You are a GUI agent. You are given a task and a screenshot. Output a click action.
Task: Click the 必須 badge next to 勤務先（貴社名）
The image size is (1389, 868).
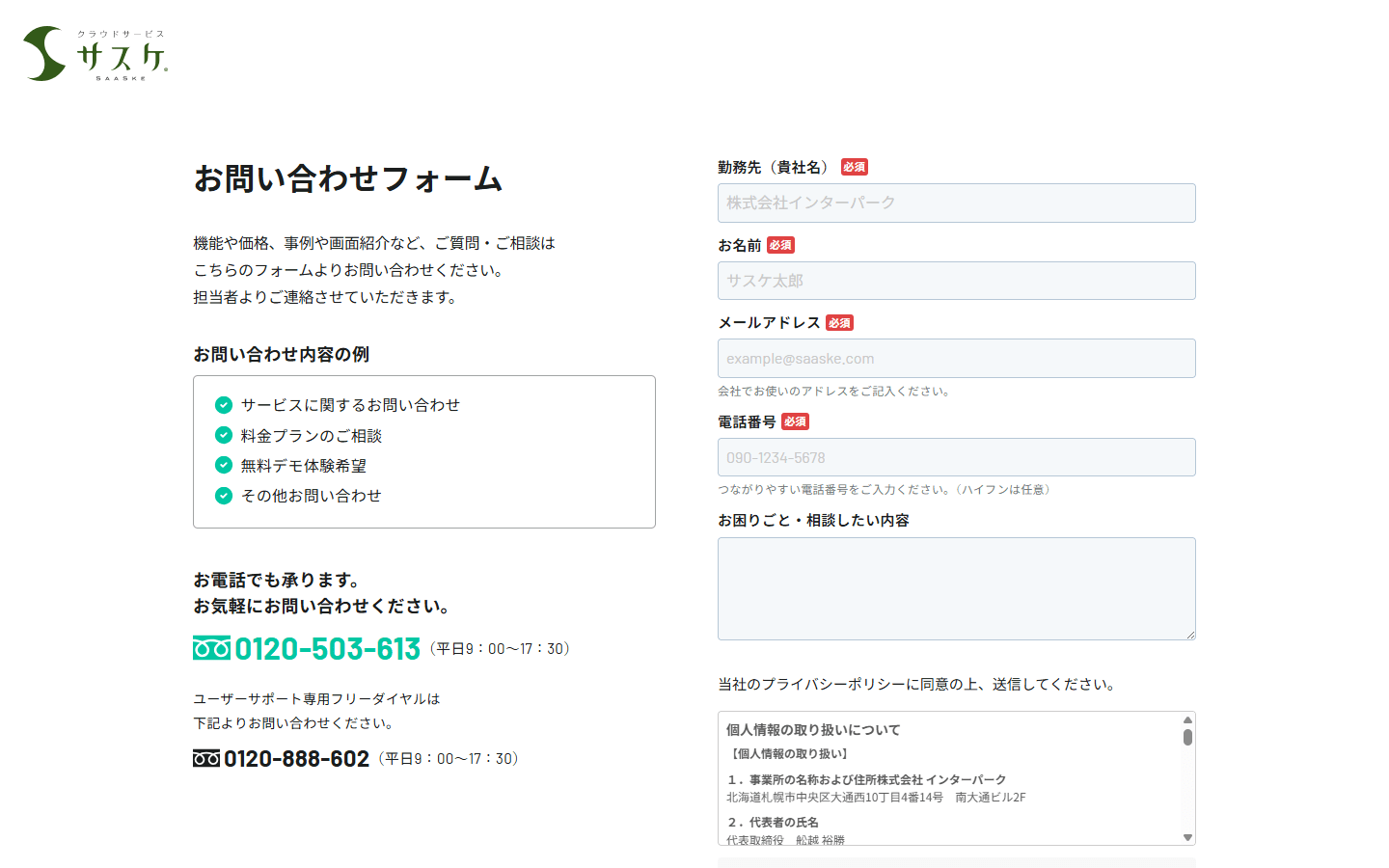coord(853,166)
